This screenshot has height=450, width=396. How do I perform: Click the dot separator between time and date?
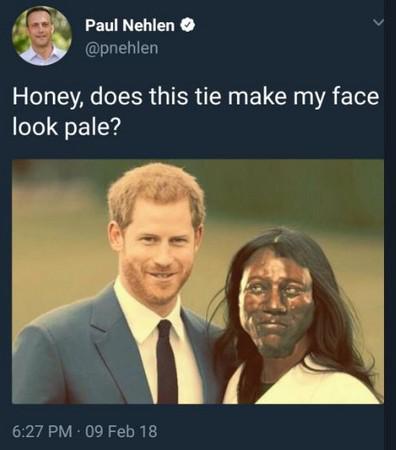[x=79, y=431]
